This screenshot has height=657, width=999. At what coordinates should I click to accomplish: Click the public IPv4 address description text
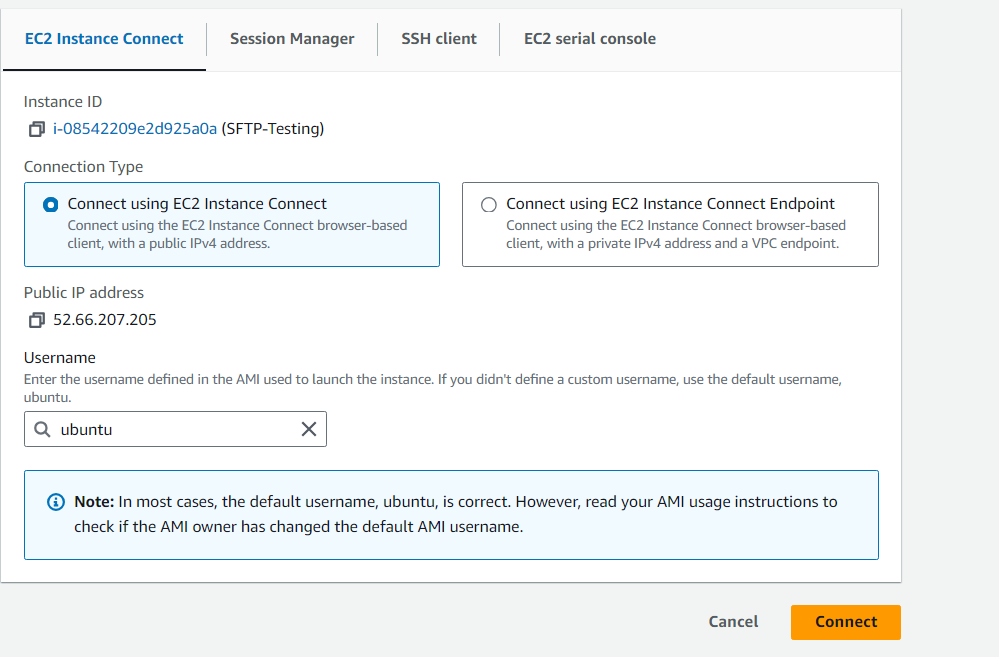(x=237, y=235)
